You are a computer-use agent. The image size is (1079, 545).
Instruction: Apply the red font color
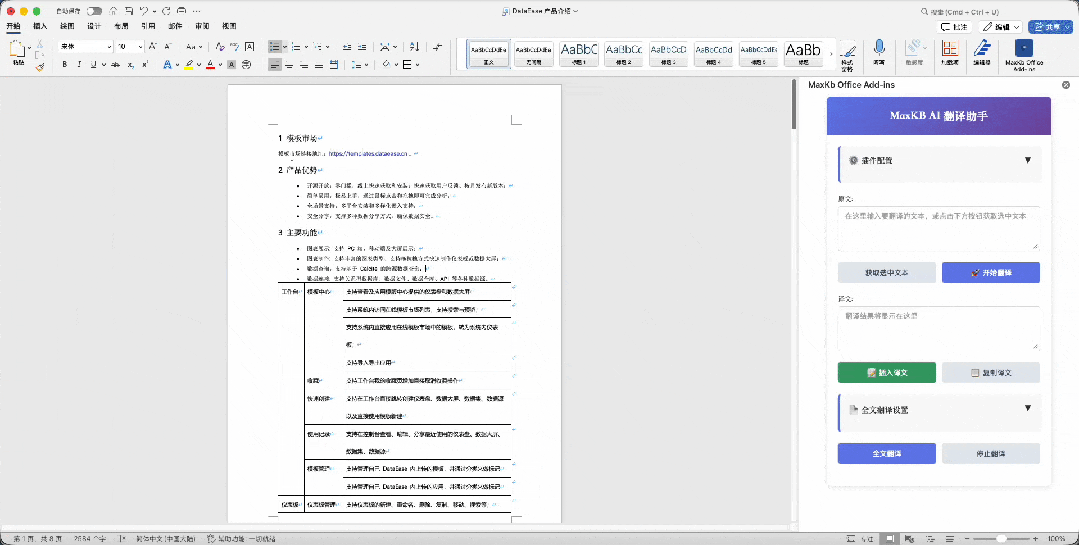pos(211,65)
